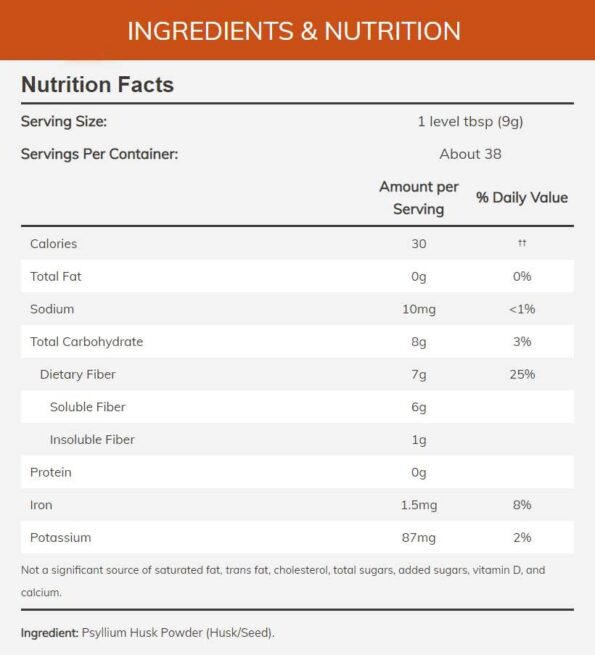
Task: Click the Iron 1.5mg amount
Action: tap(419, 505)
